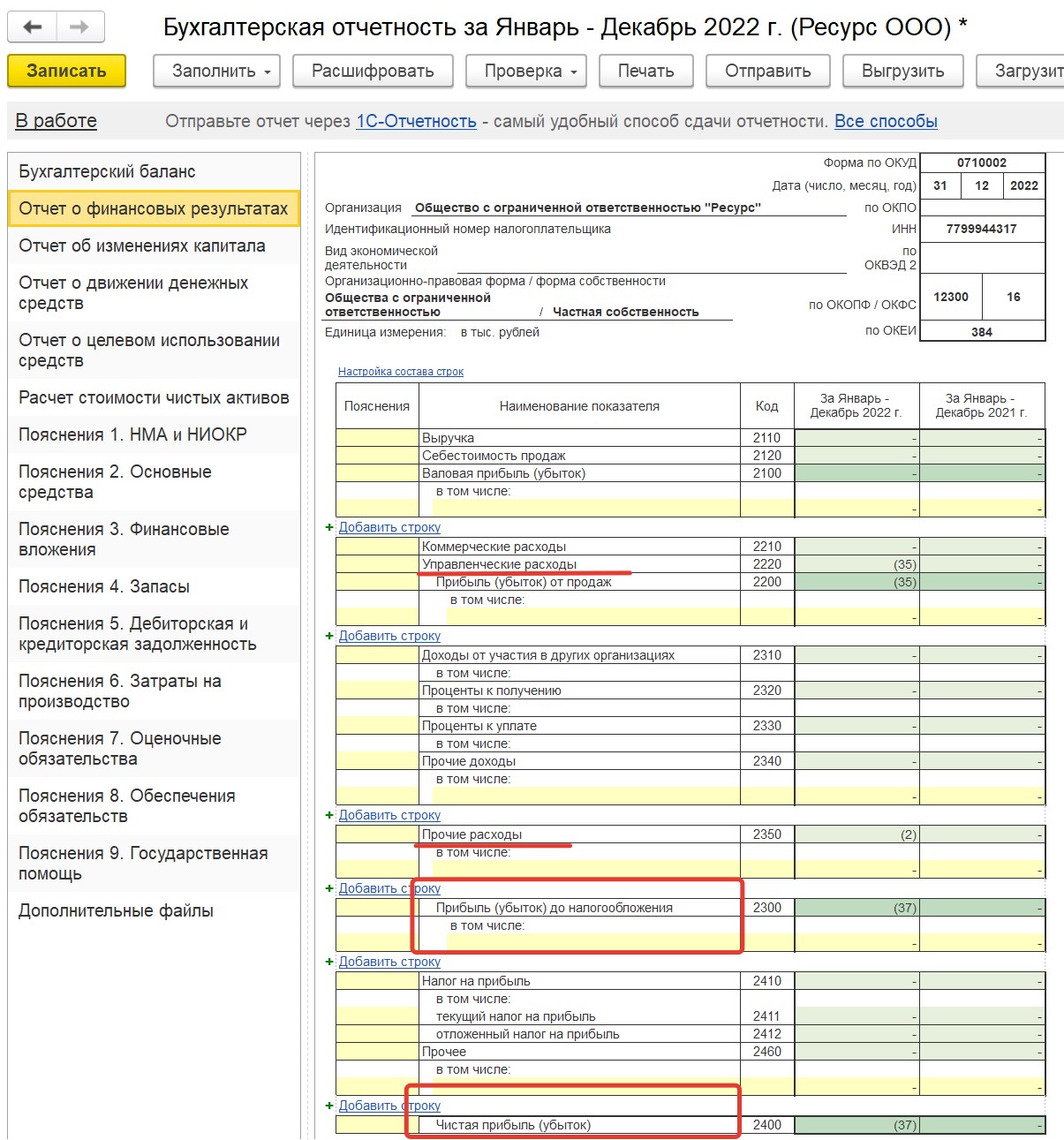The width and height of the screenshot is (1064, 1140).
Task: Click the Чистая прибыль 2022 value (37)
Action: (x=857, y=1125)
